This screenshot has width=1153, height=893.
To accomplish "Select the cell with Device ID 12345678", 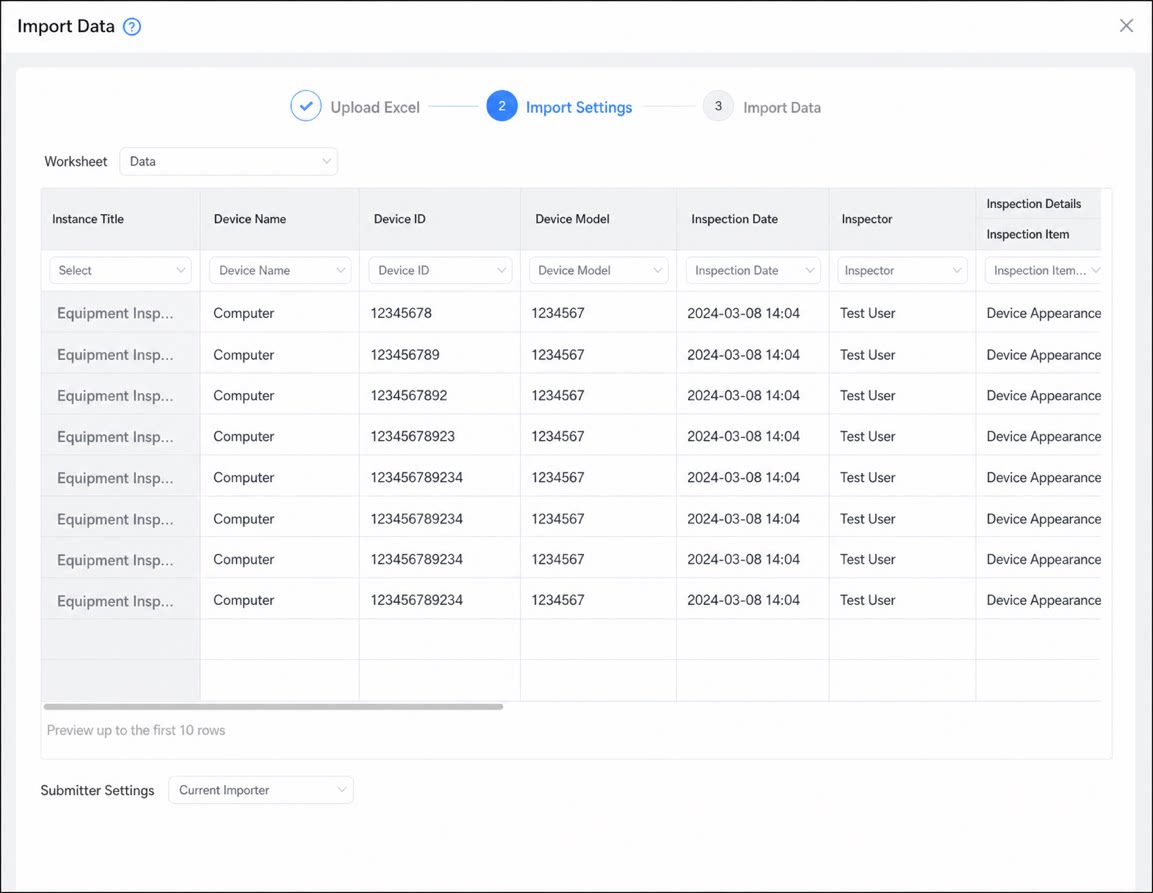I will point(440,313).
